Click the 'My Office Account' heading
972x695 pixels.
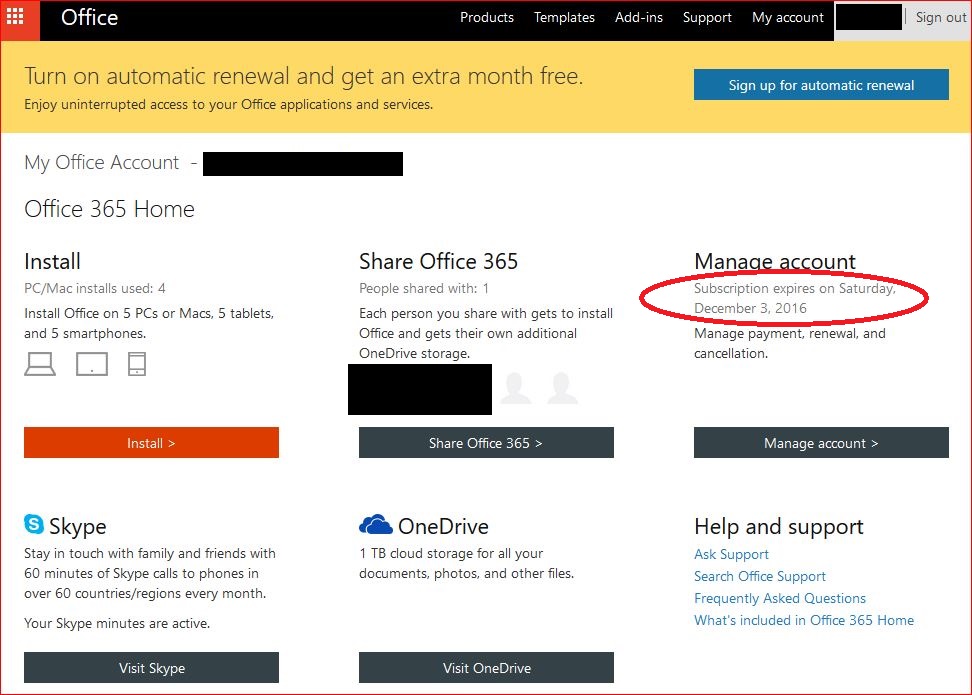[102, 162]
